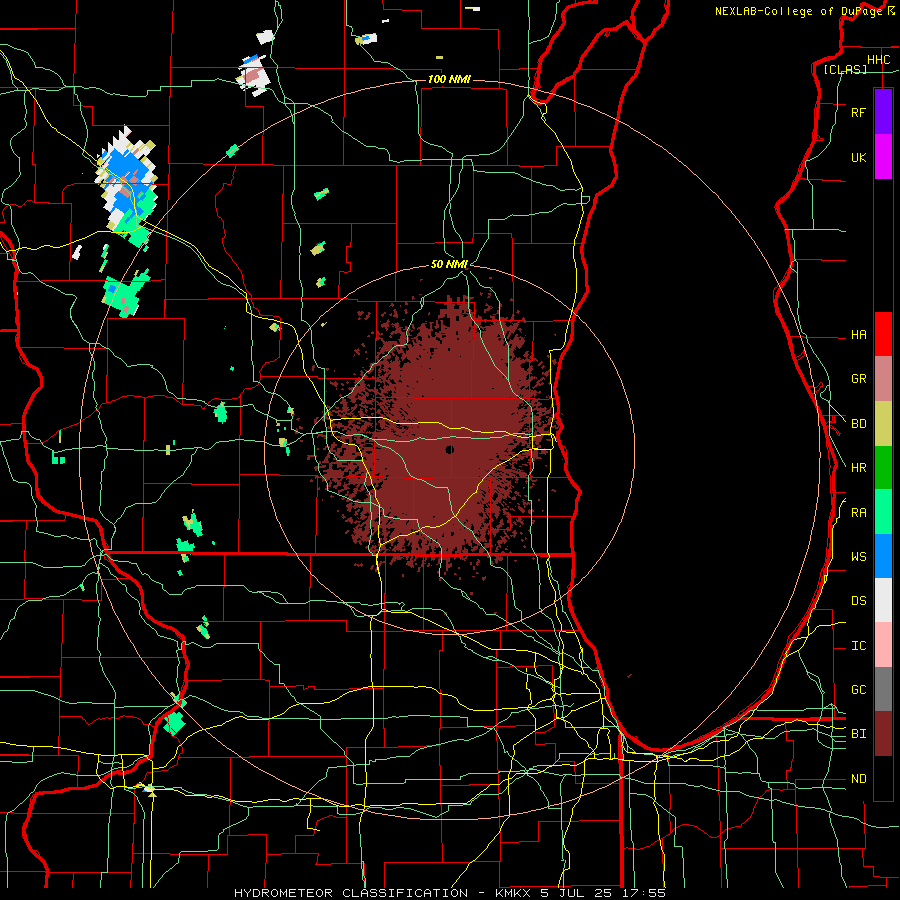The height and width of the screenshot is (900, 900).
Task: Select the GR legend color block
Action: [883, 378]
